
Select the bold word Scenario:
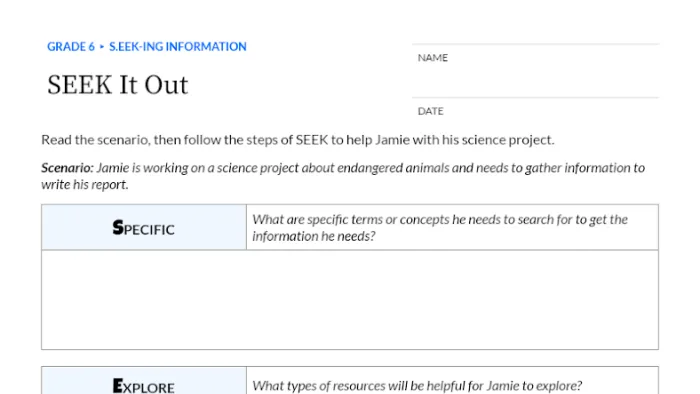coord(67,168)
